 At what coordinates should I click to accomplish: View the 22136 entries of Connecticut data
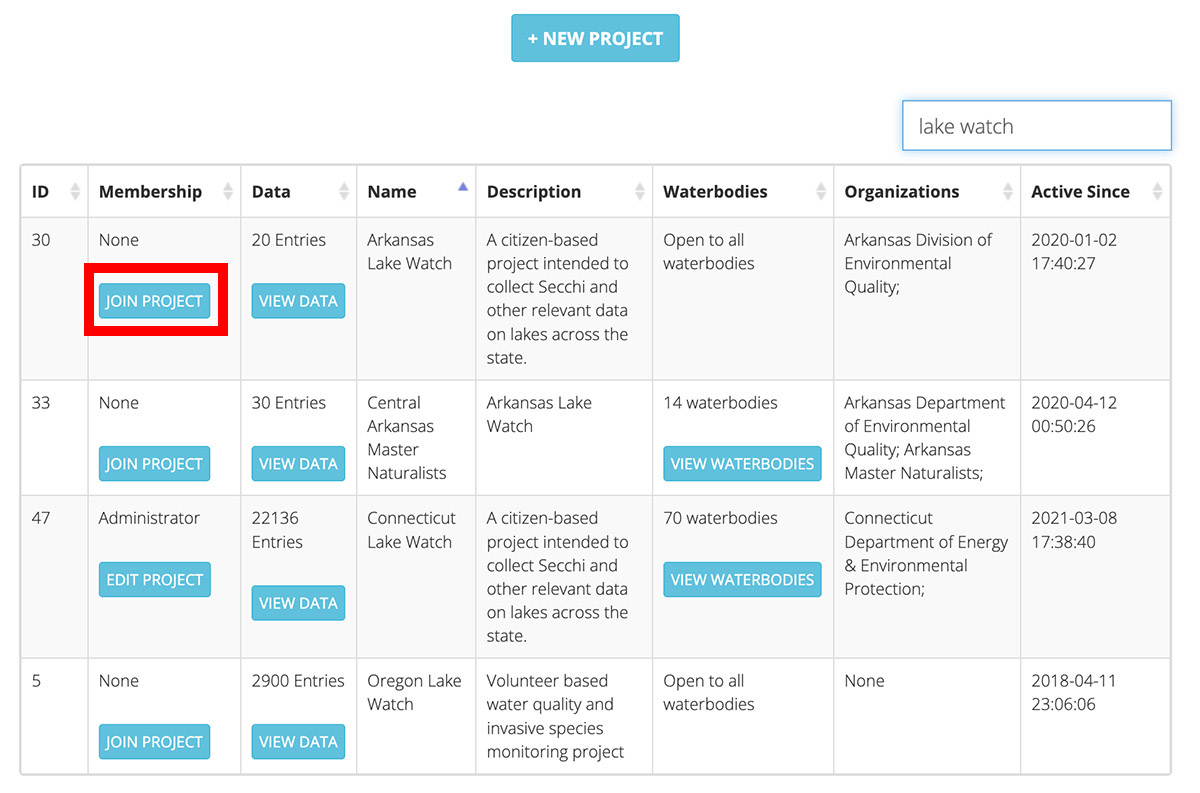(x=298, y=603)
